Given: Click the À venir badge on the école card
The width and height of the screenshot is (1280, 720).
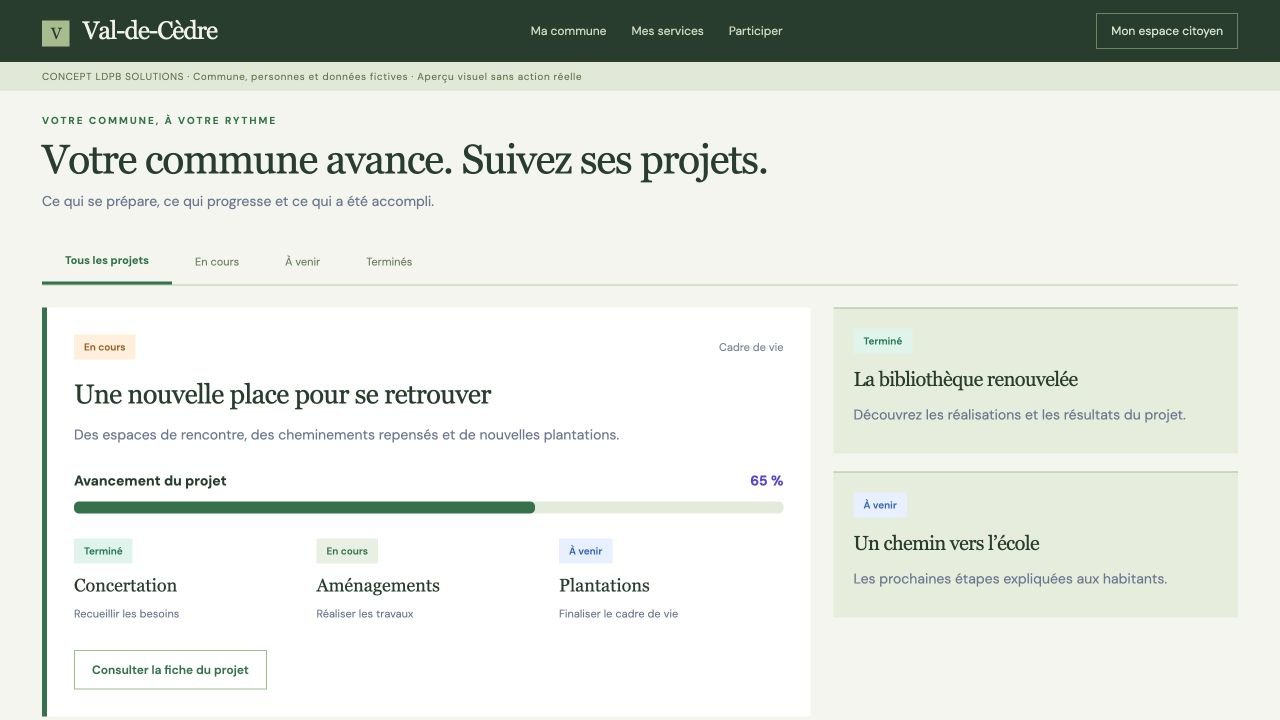Looking at the screenshot, I should tap(880, 505).
